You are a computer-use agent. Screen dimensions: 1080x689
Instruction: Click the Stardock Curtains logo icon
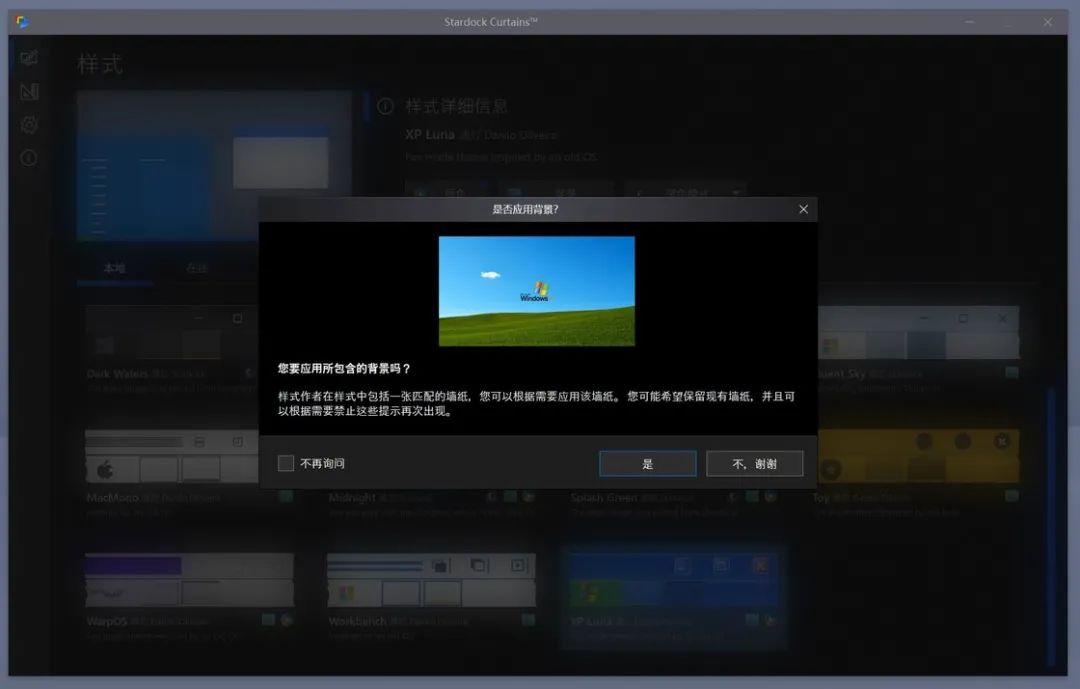22,22
